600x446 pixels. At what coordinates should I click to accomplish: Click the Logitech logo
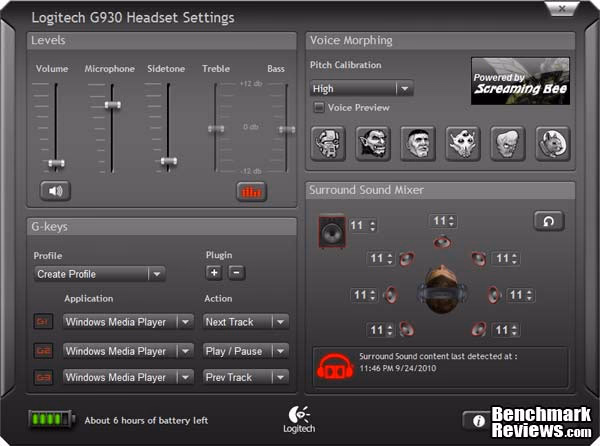point(299,420)
